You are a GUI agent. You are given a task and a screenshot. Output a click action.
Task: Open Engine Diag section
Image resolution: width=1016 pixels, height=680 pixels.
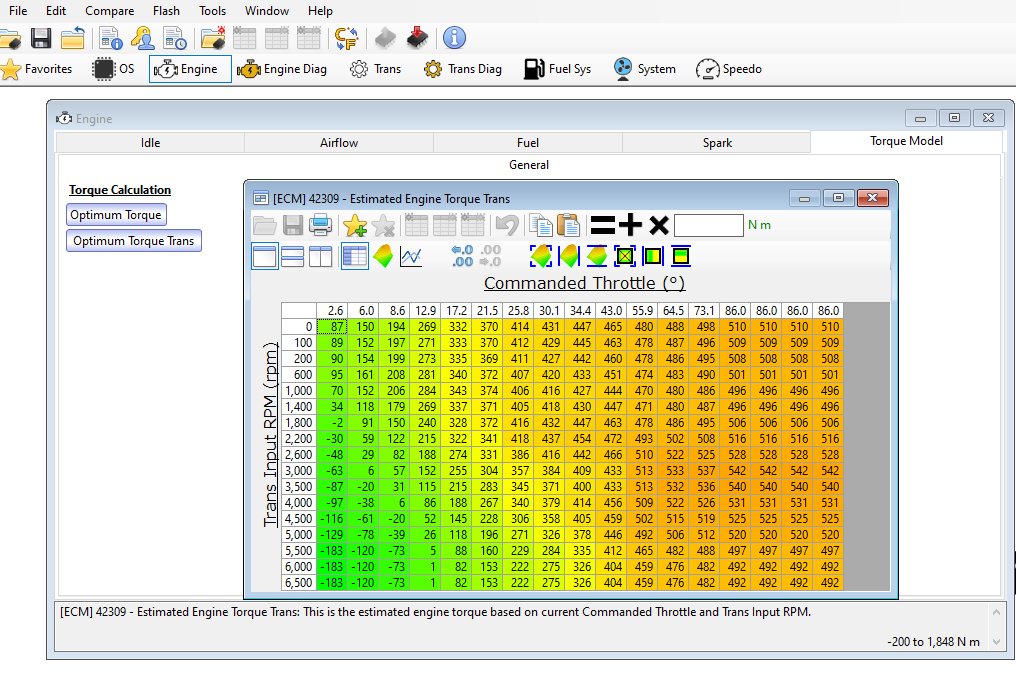click(x=282, y=69)
